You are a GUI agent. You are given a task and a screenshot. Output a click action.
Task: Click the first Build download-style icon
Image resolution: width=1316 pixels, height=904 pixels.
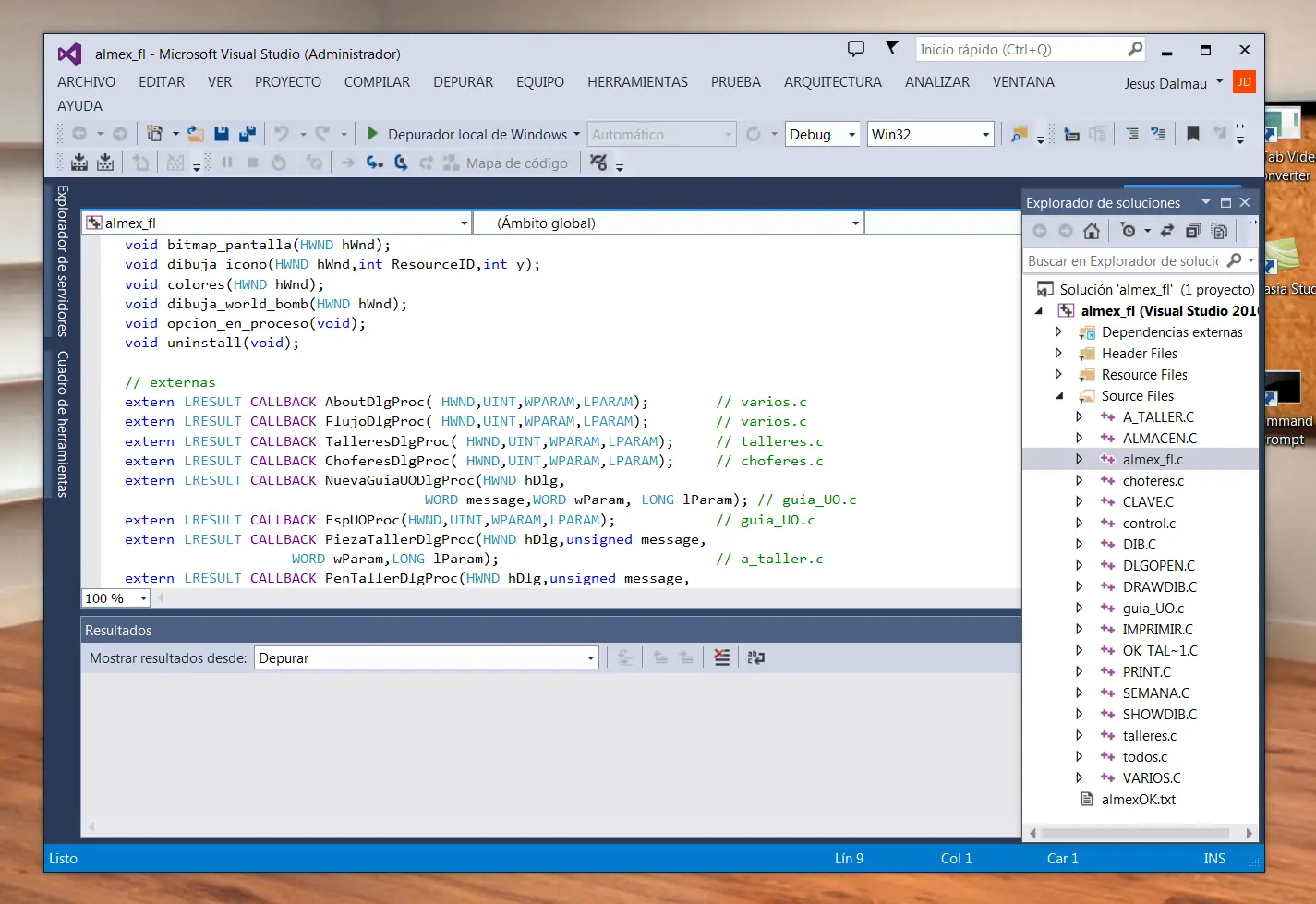point(79,163)
